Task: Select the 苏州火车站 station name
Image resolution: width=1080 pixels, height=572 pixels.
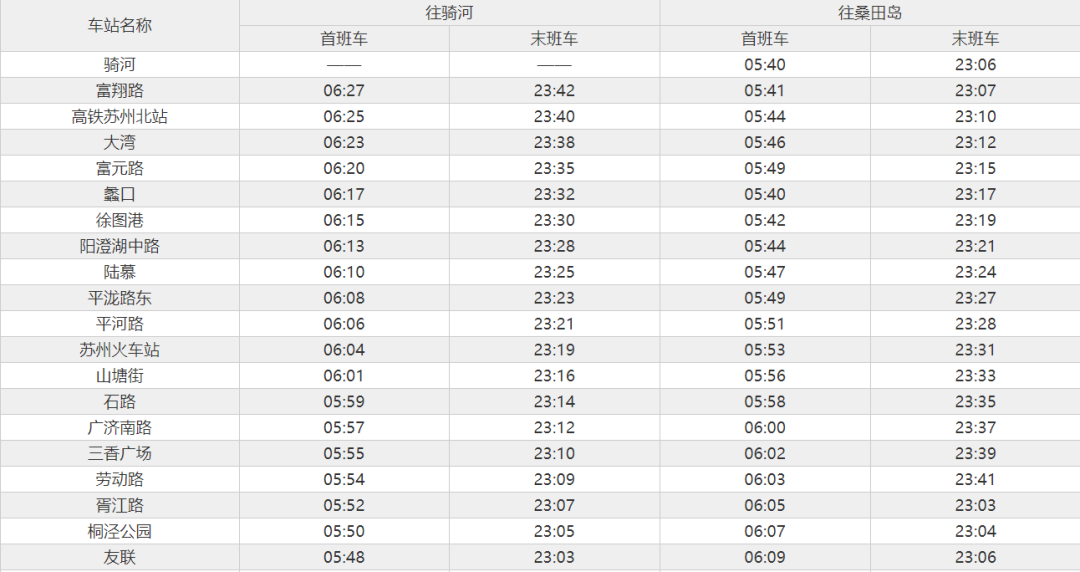Action: [119, 350]
